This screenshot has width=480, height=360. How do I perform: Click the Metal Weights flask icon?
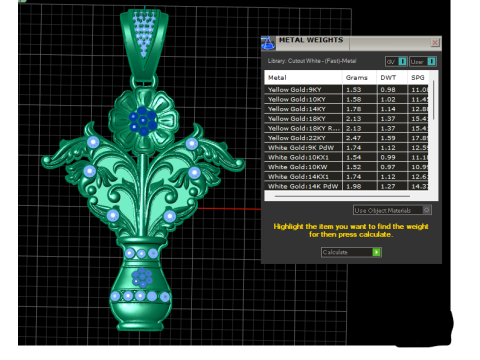coord(268,43)
